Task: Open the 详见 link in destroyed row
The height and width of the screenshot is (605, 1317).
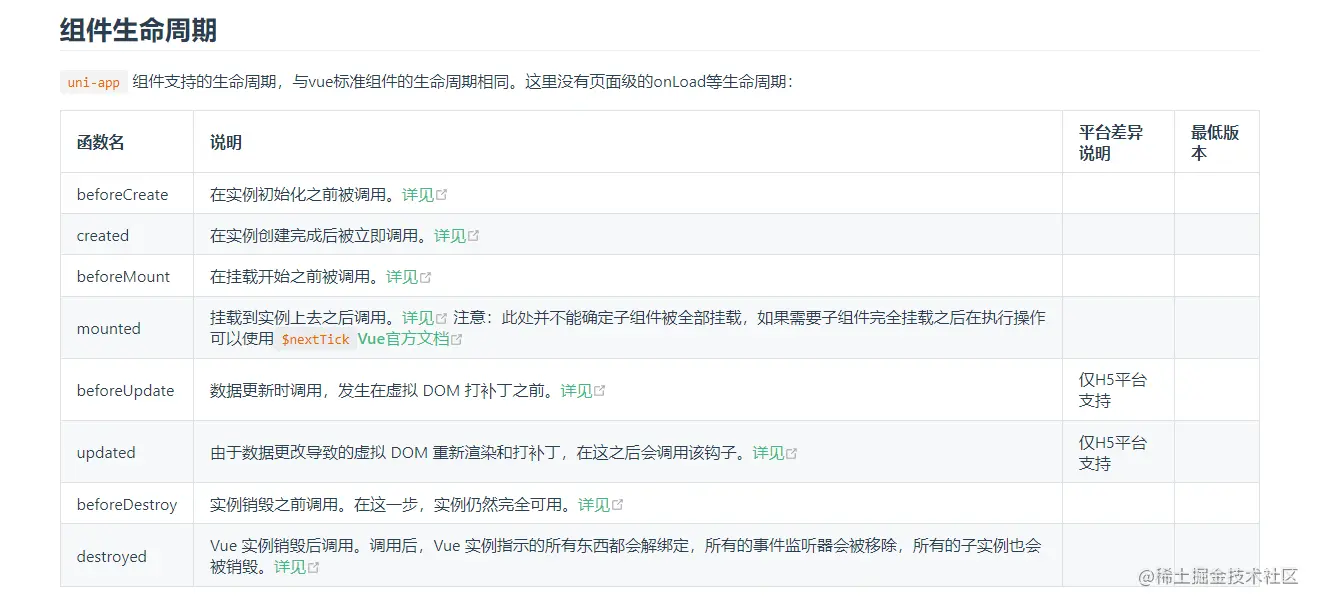Action: click(x=290, y=567)
